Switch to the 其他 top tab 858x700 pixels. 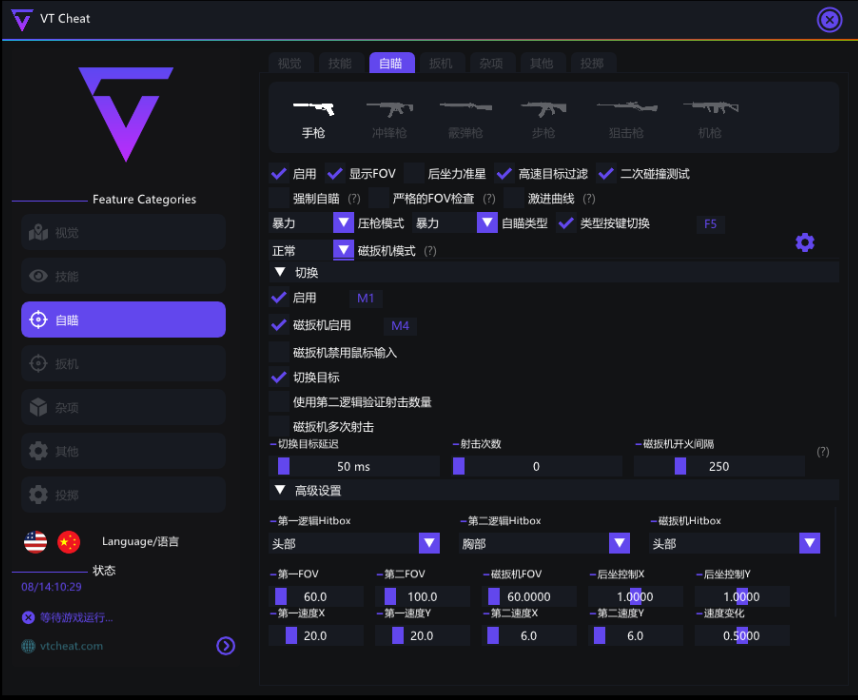point(541,63)
